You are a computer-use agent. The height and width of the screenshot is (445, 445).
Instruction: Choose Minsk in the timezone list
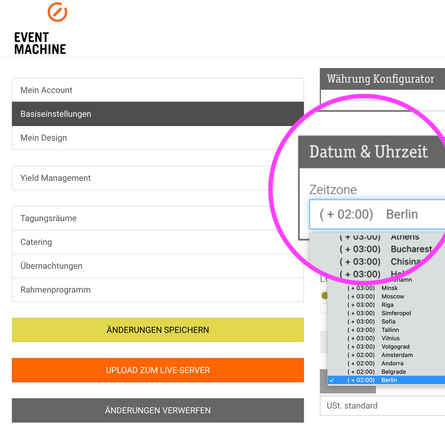pos(386,288)
